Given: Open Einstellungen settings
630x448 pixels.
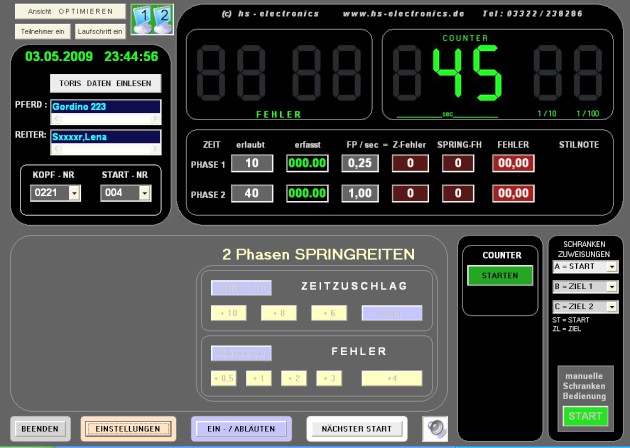Looking at the screenshot, I should pos(128,429).
